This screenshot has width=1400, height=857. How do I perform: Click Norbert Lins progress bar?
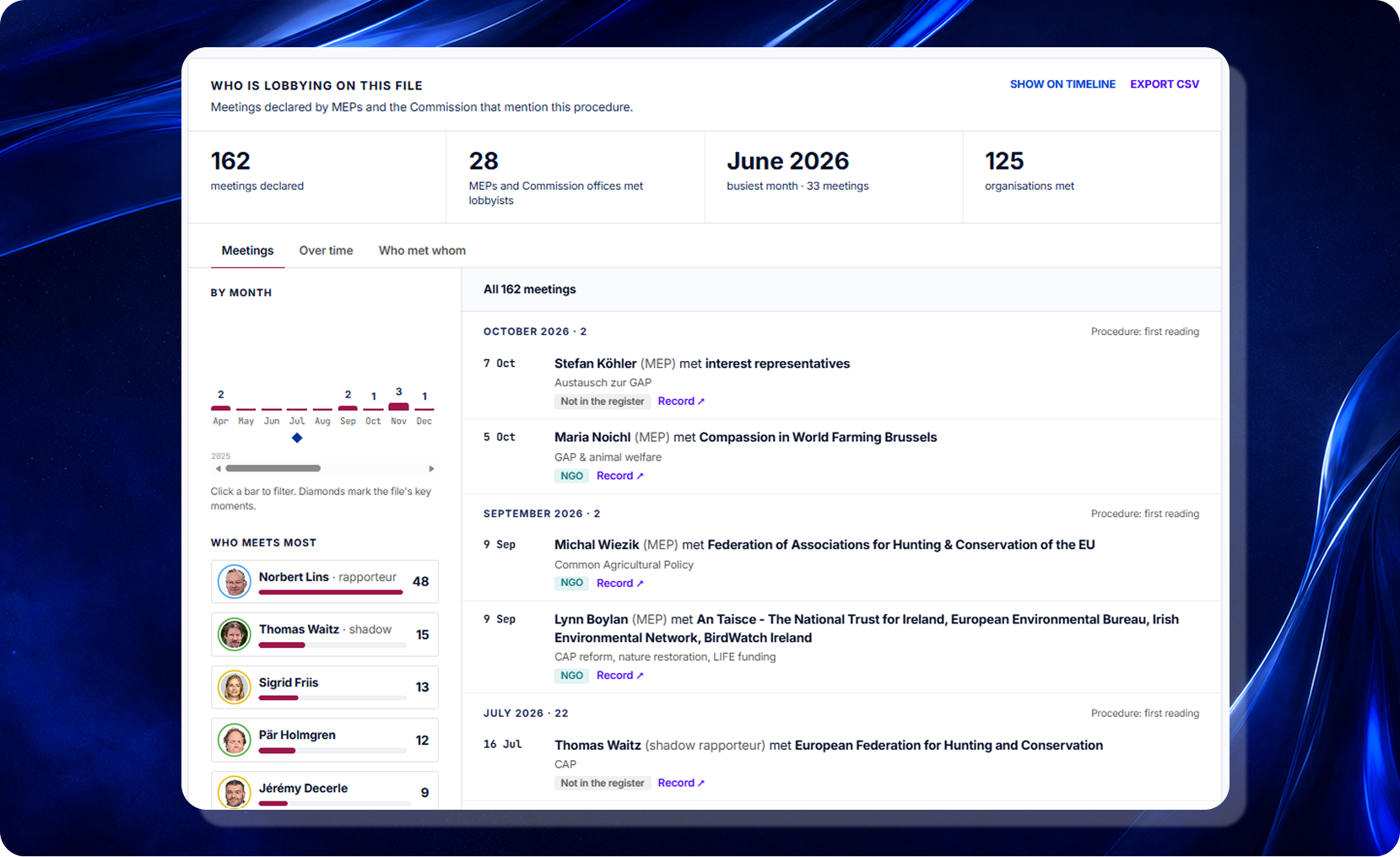click(331, 592)
